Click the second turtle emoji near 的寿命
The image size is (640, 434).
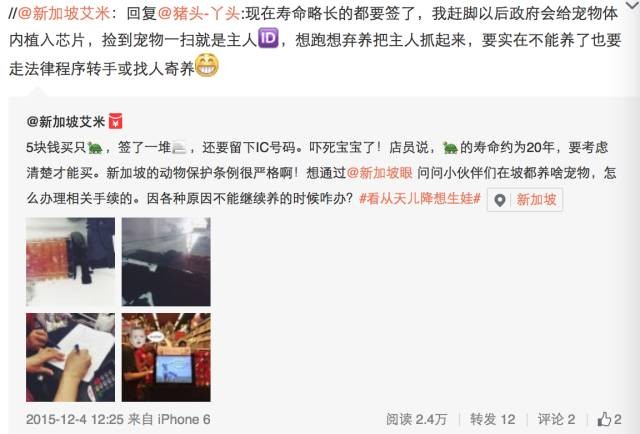pos(450,147)
